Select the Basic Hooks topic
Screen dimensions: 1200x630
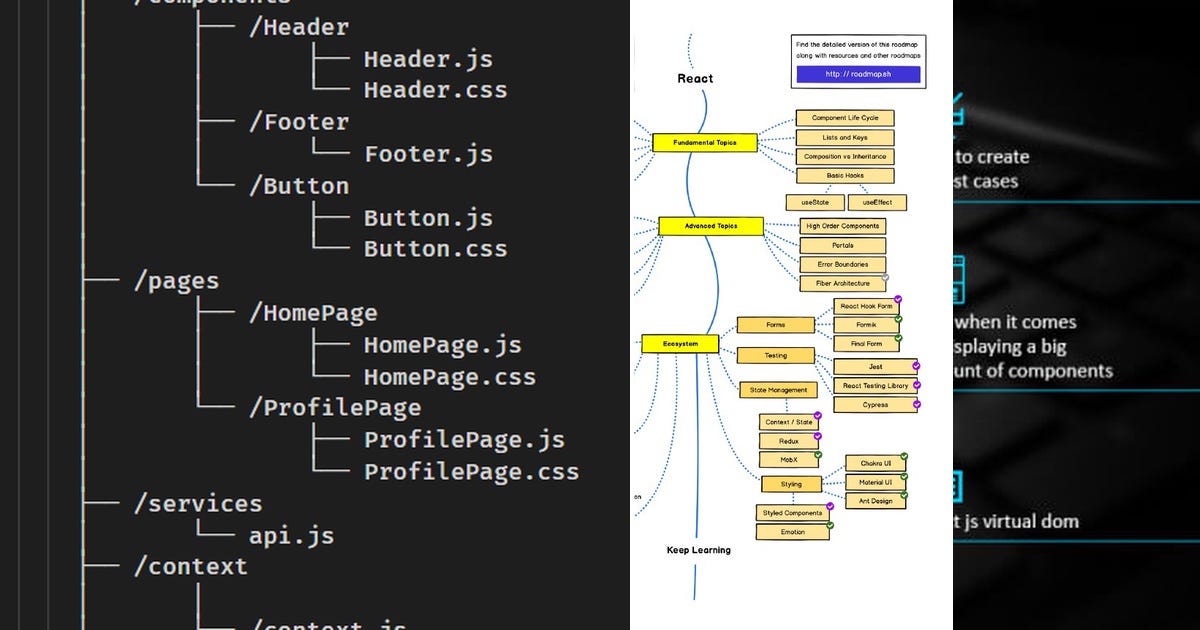[x=845, y=174]
